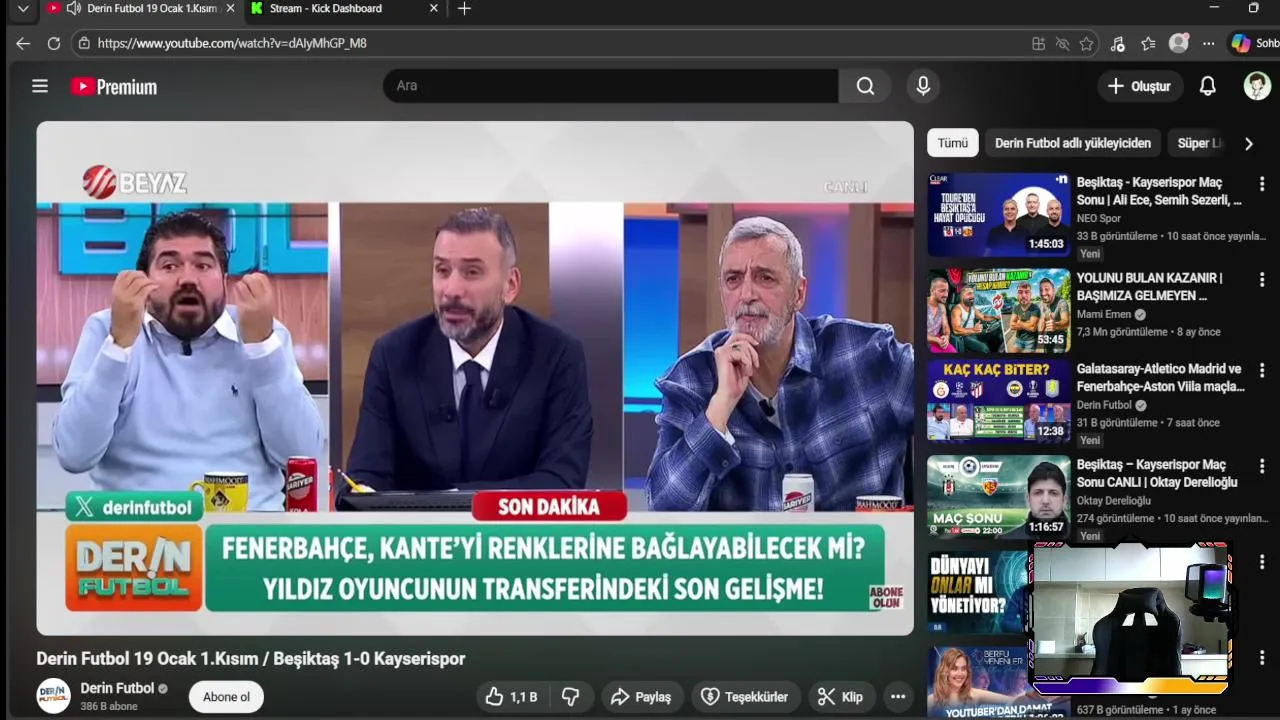Open options for Galatasaray-Atletico Madrid video
Image resolution: width=1280 pixels, height=720 pixels.
(1262, 371)
